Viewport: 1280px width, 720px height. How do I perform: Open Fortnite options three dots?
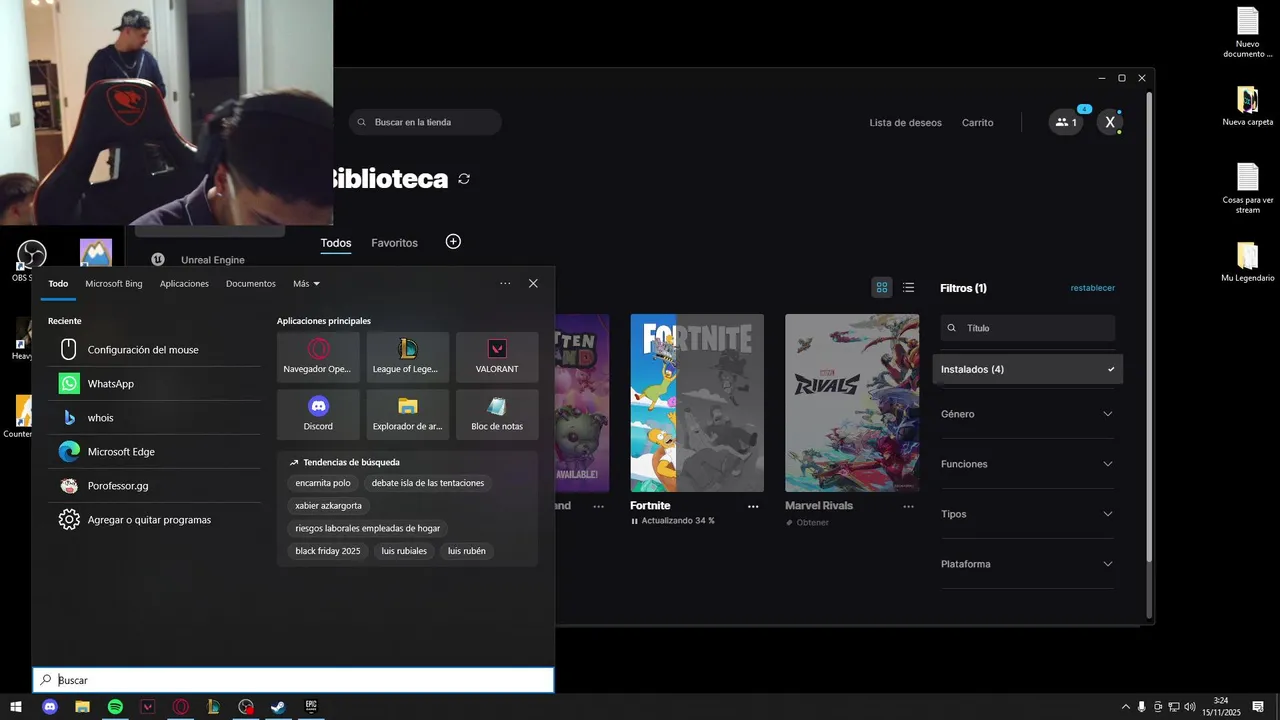(753, 507)
